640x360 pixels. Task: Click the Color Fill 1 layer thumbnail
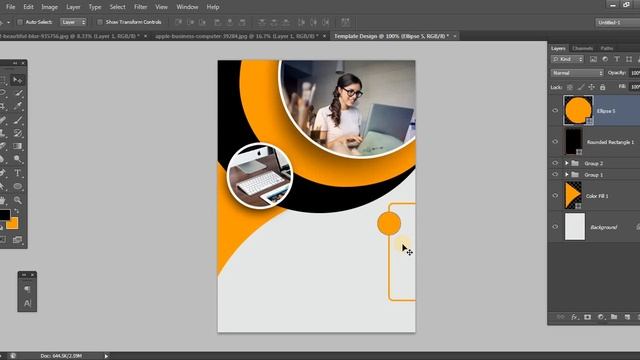tap(573, 196)
